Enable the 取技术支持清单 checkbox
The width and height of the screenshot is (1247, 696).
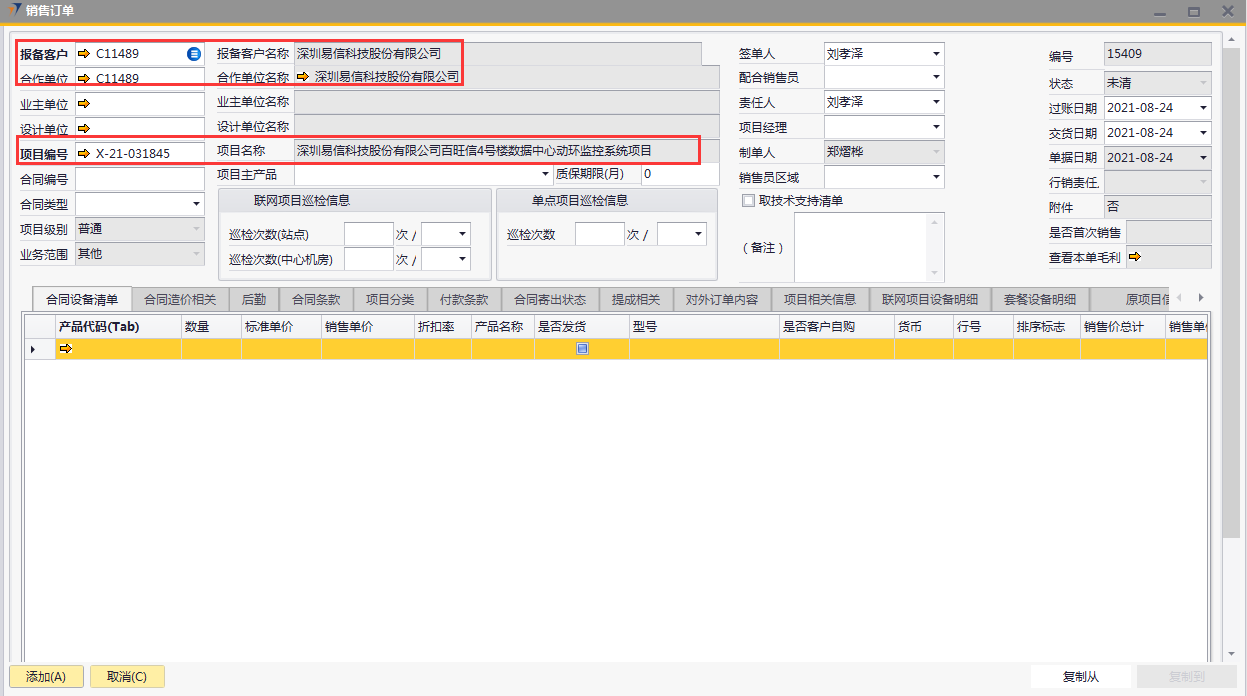[748, 201]
